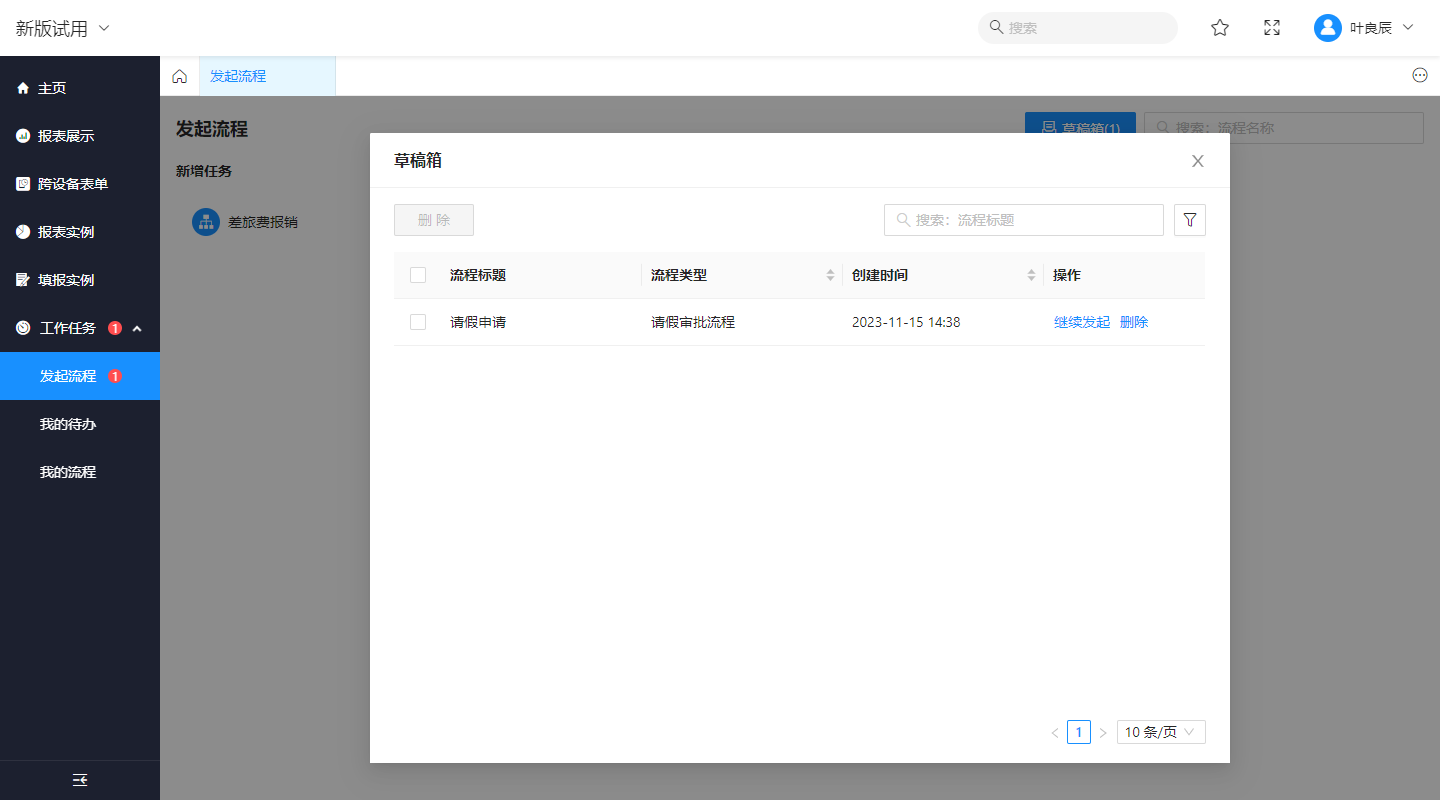Toggle fullscreen mode icon in header

(x=1272, y=28)
